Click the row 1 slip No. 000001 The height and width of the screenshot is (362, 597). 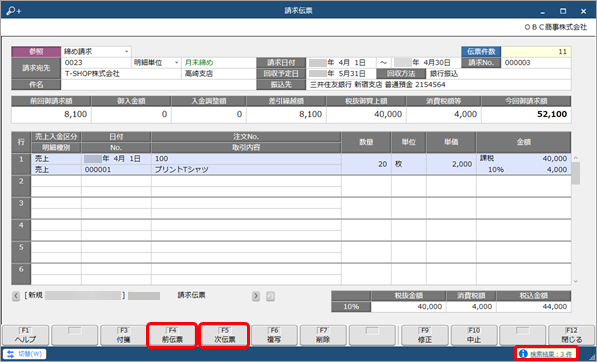pyautogui.click(x=98, y=170)
